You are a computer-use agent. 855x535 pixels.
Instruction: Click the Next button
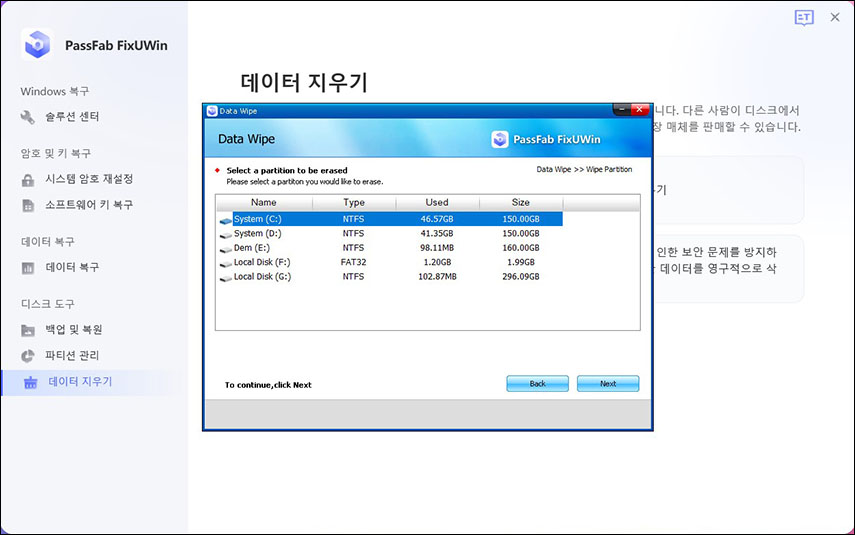[608, 383]
